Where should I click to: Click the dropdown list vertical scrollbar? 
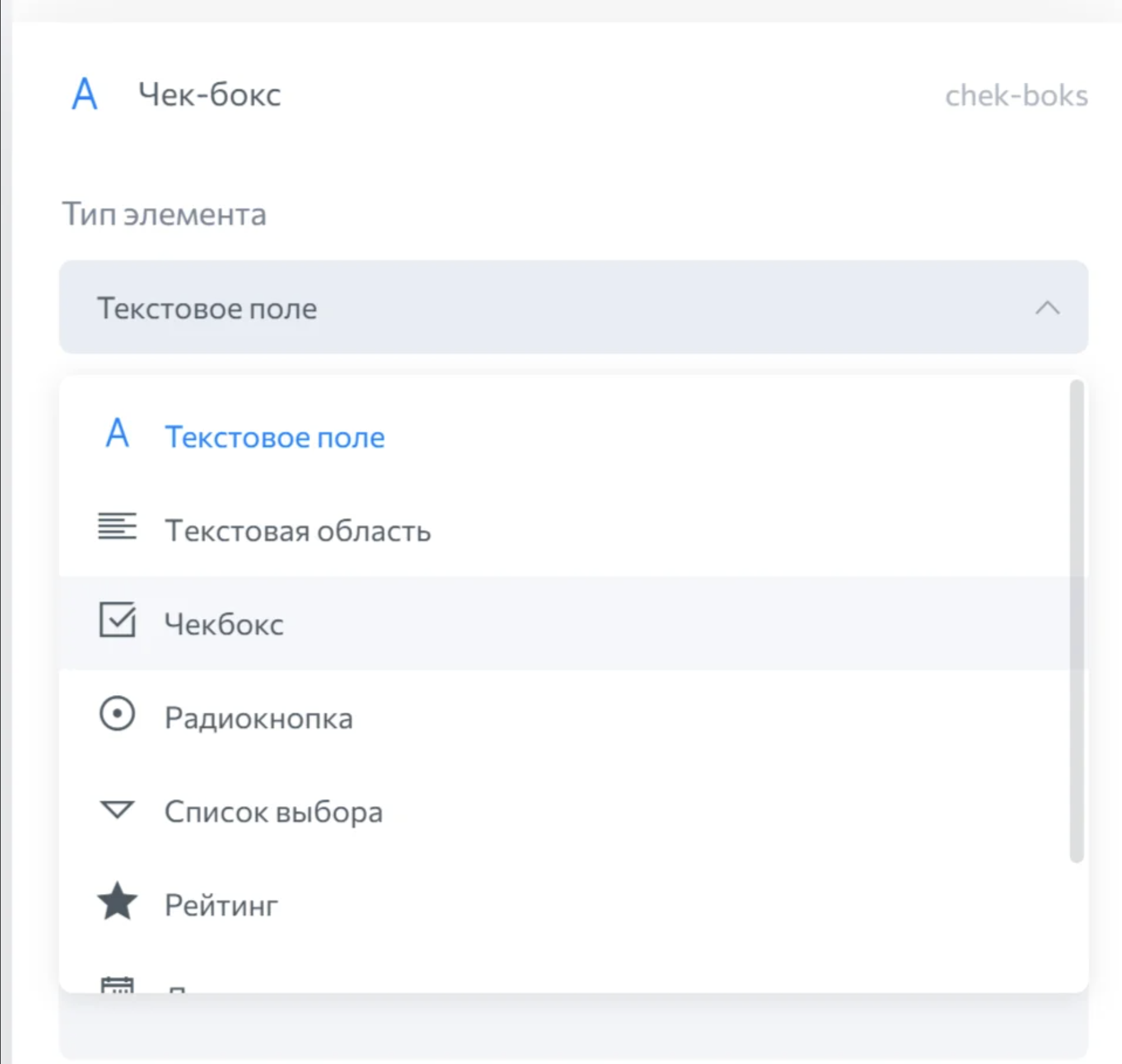point(1077,621)
